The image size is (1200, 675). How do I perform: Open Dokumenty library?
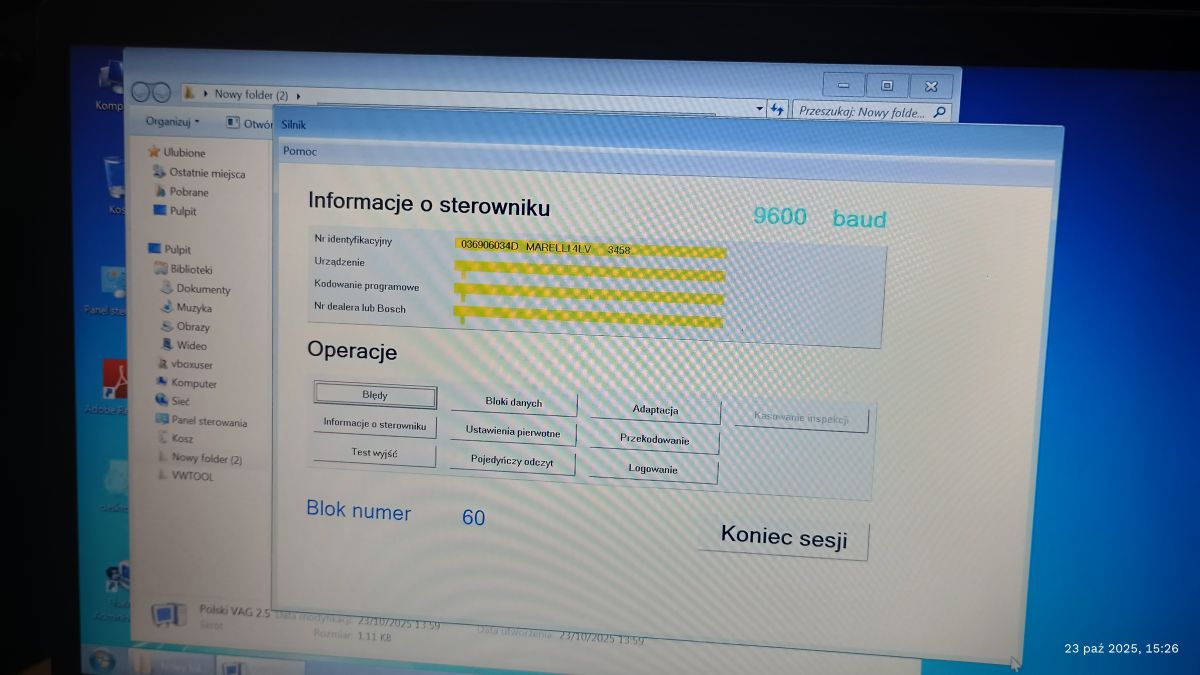[x=196, y=289]
